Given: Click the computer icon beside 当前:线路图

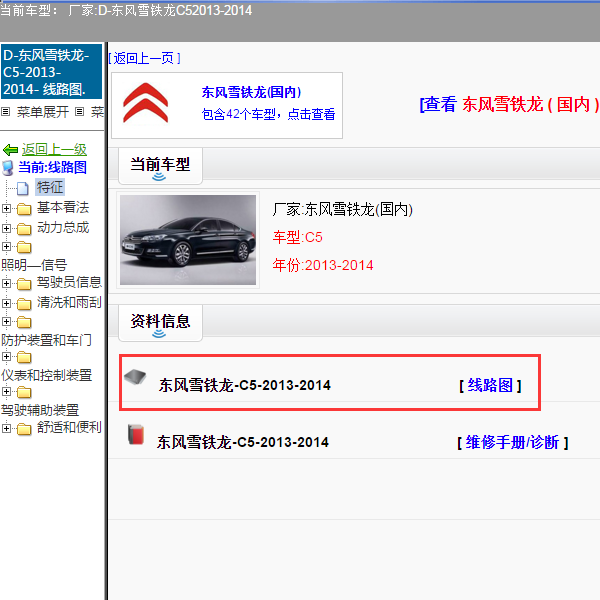Looking at the screenshot, I should click(x=8, y=168).
